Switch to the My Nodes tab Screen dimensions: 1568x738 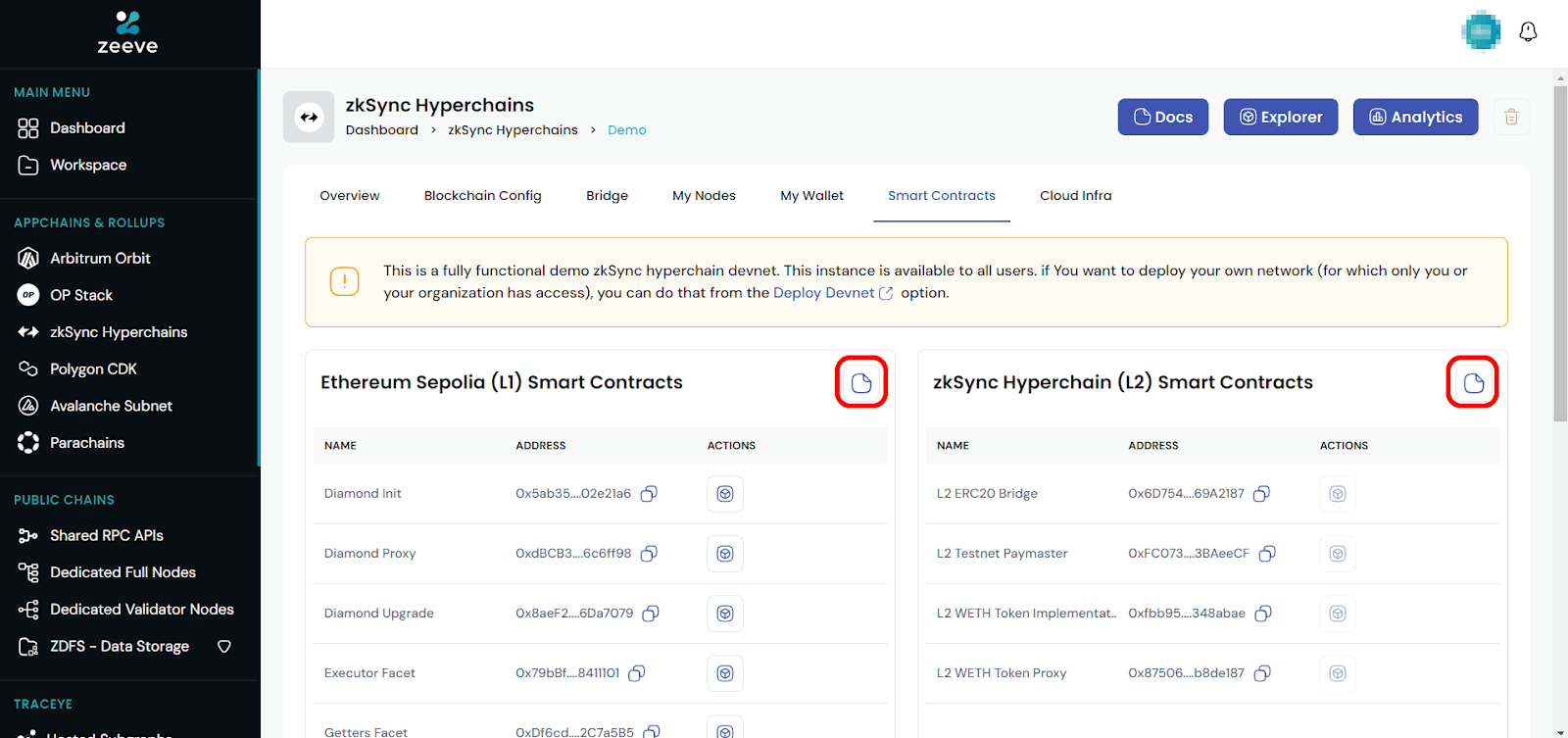click(704, 196)
